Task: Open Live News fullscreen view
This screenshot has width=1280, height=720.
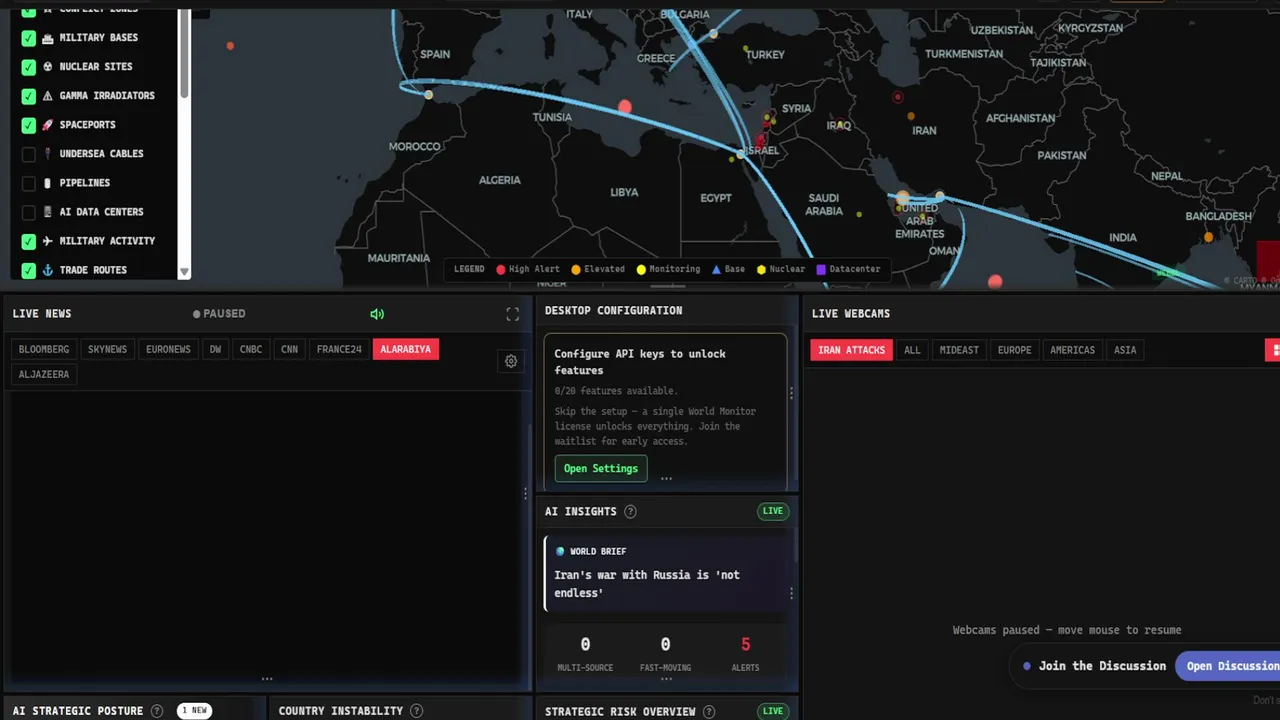Action: coord(512,314)
